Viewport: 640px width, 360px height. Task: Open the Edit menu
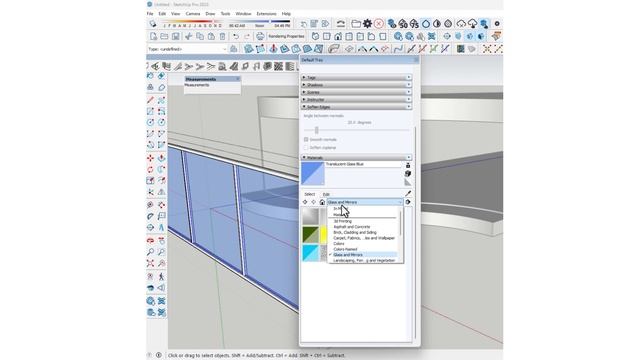[162, 14]
